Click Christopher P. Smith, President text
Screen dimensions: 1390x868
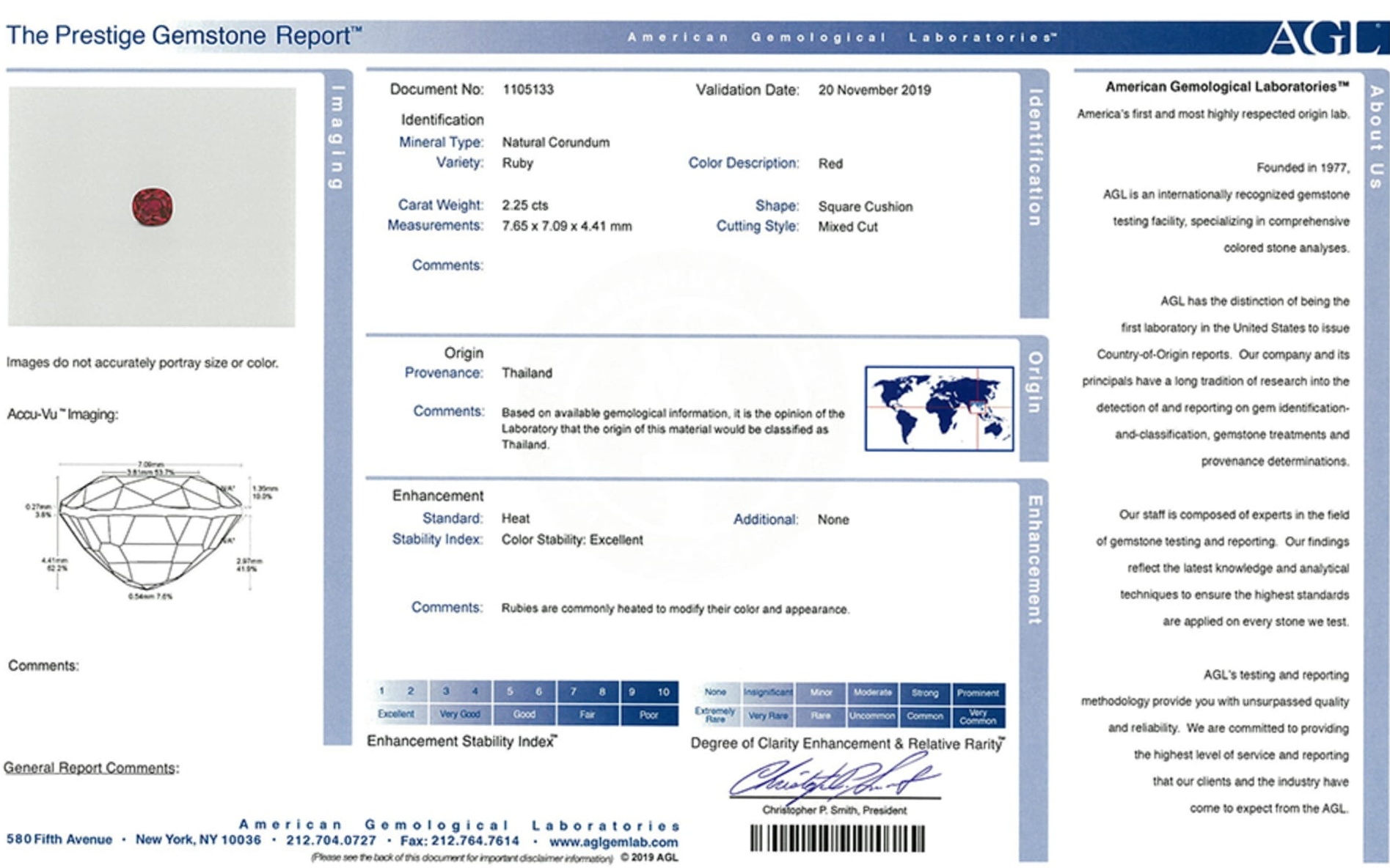(x=835, y=810)
